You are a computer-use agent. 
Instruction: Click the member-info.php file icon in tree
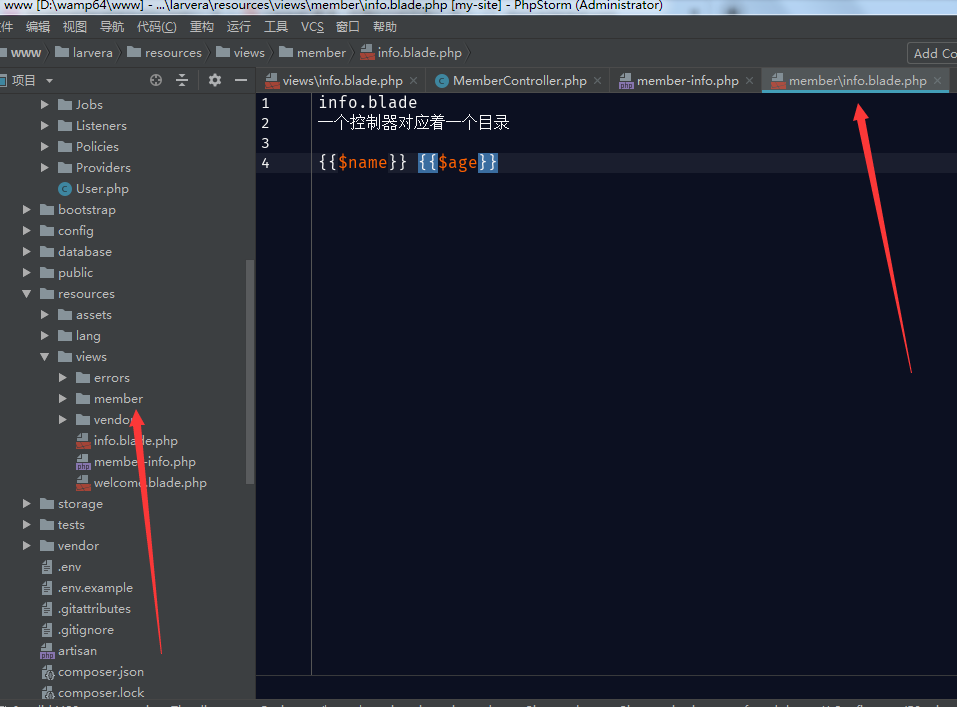[83, 462]
